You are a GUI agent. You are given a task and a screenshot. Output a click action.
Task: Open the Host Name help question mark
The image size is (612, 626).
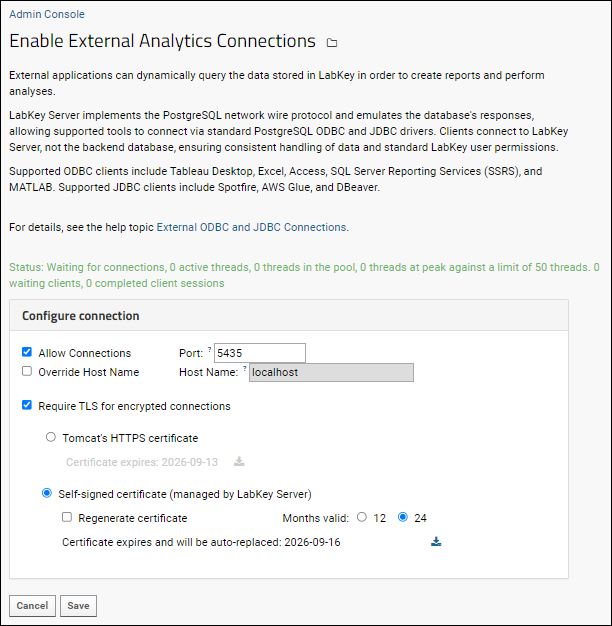click(245, 368)
